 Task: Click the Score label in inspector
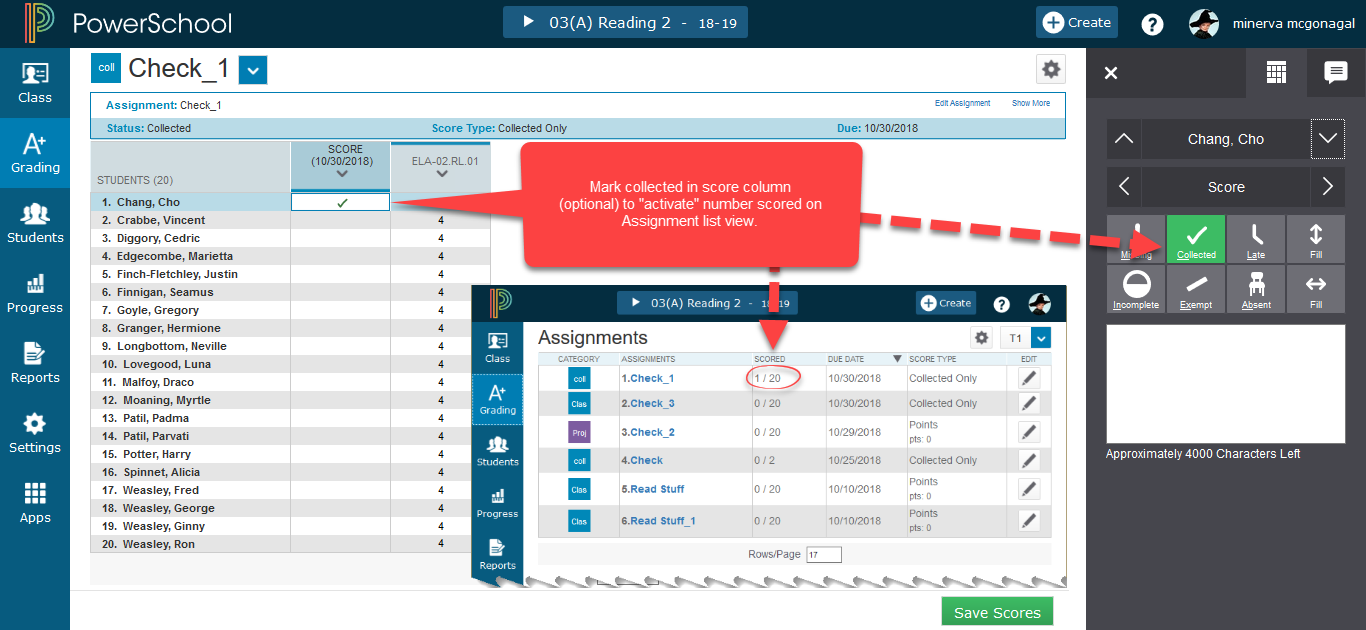pyautogui.click(x=1226, y=187)
